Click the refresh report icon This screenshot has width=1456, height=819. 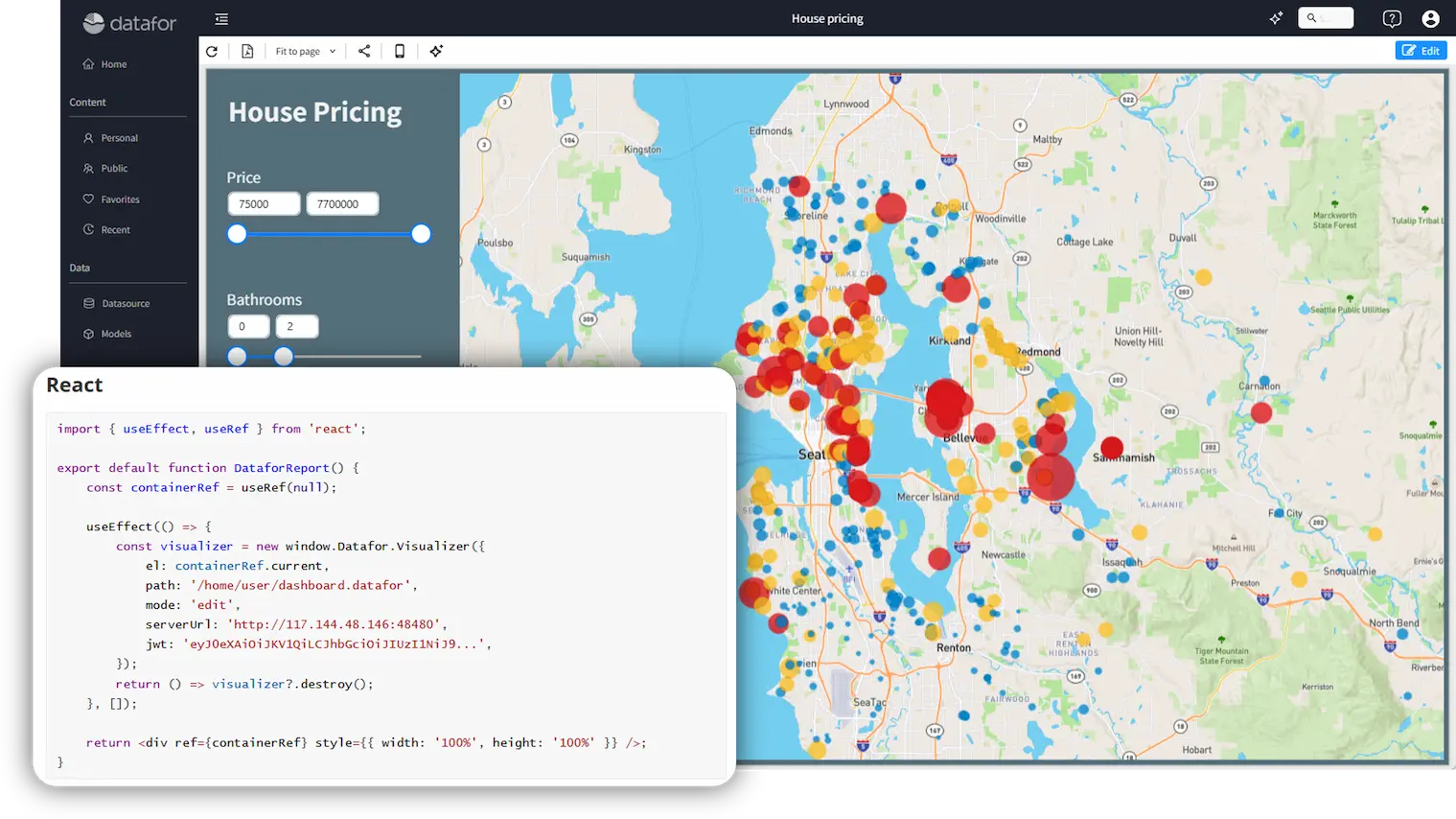(212, 52)
